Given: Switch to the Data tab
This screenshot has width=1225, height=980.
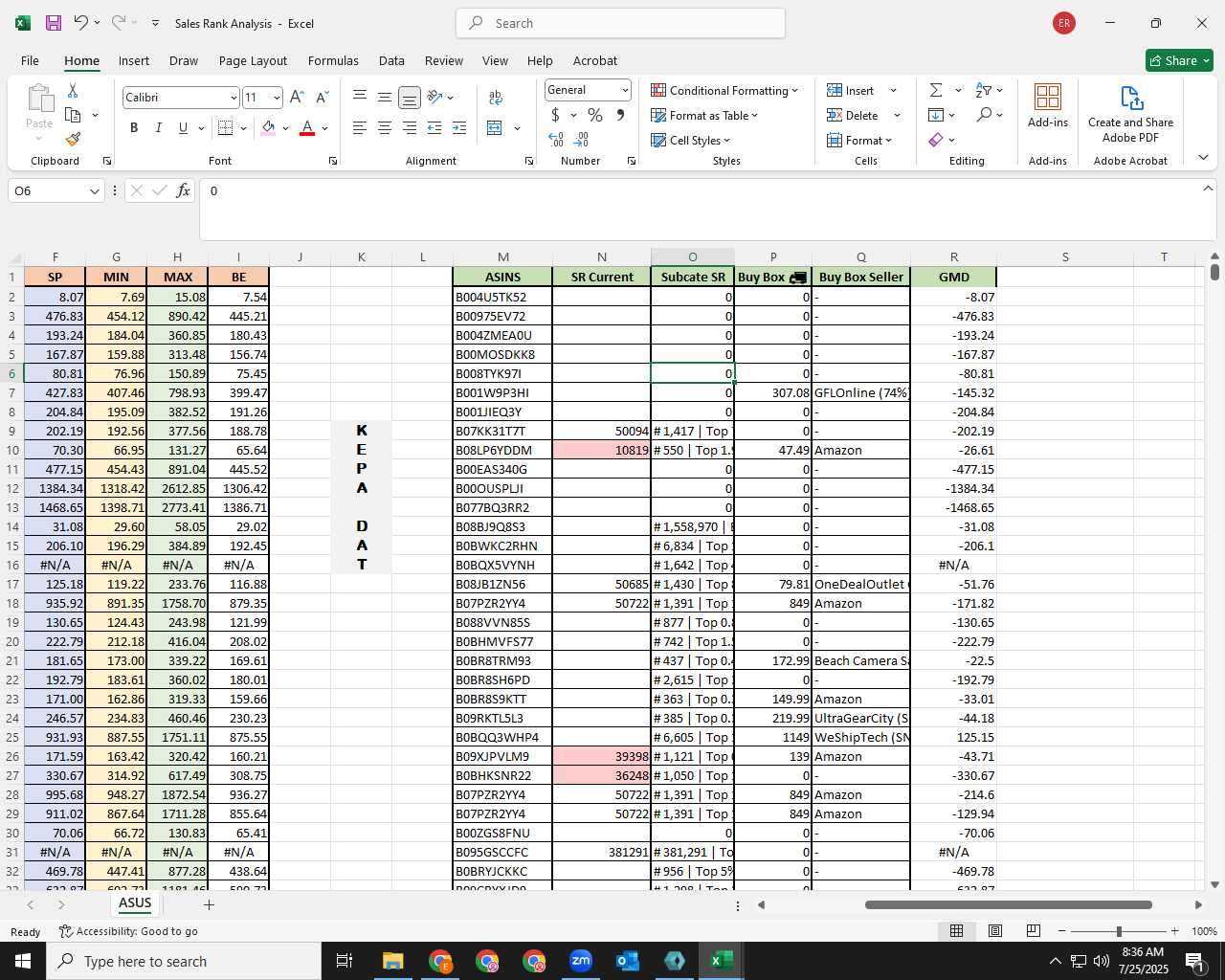Looking at the screenshot, I should [x=391, y=60].
